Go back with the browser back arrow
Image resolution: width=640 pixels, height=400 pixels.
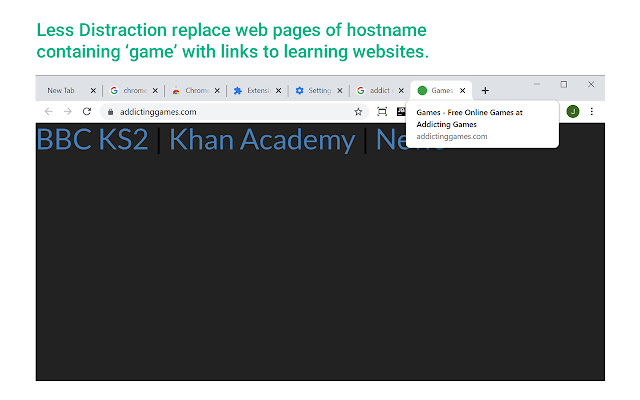point(49,111)
